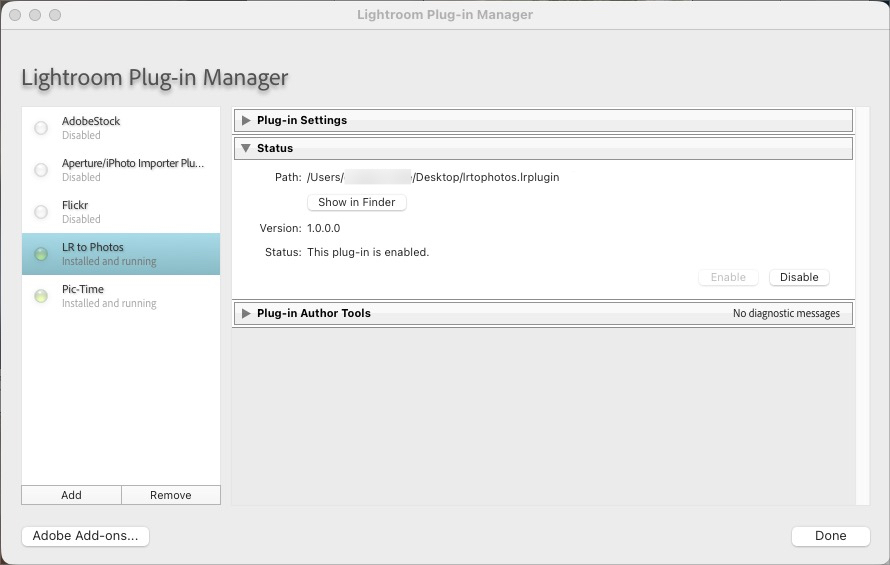Screen dimensions: 890x565
Task: Select the AdobeStock plug-in row
Action: pos(121,128)
